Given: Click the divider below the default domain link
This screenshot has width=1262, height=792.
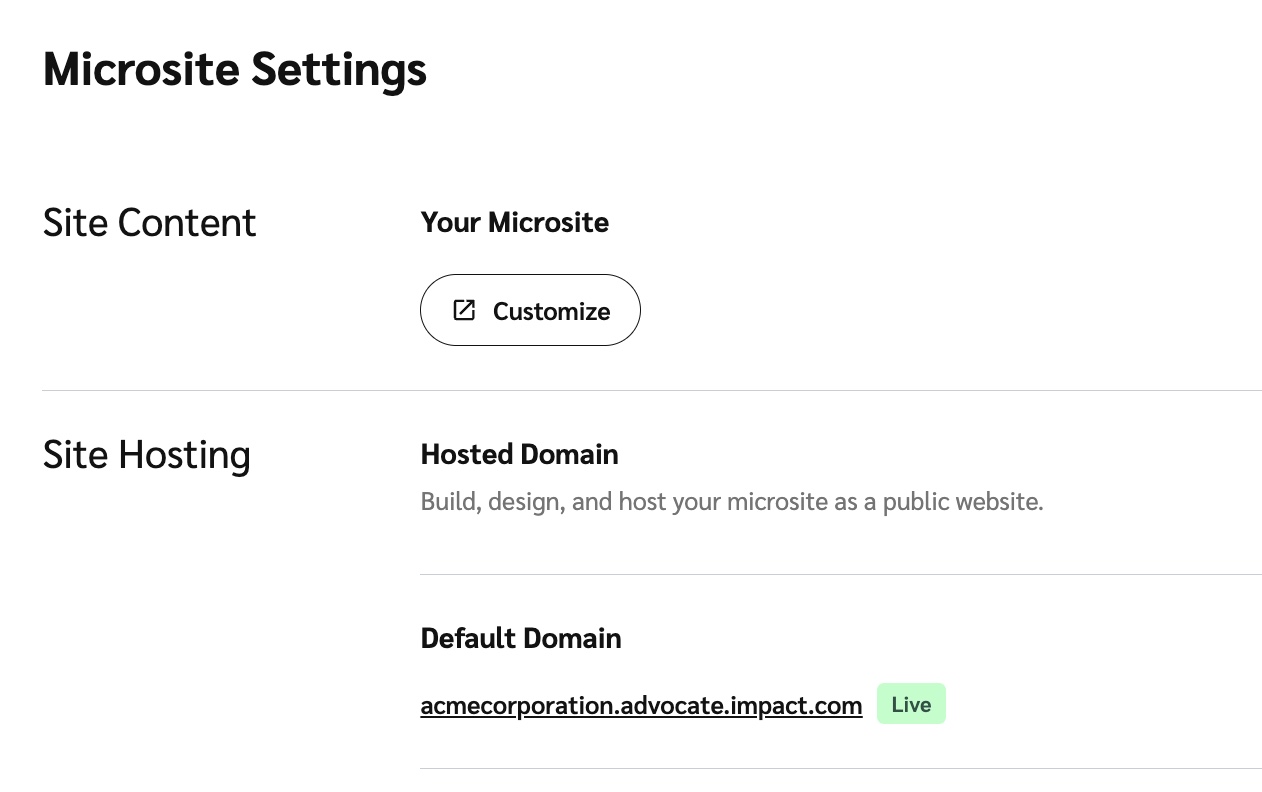Looking at the screenshot, I should (840, 768).
